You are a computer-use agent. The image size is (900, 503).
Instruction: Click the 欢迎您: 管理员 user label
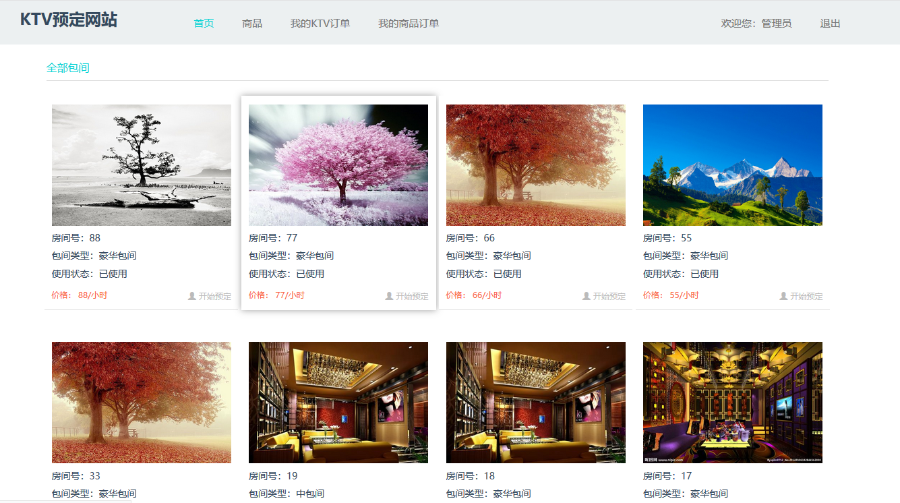tap(756, 24)
